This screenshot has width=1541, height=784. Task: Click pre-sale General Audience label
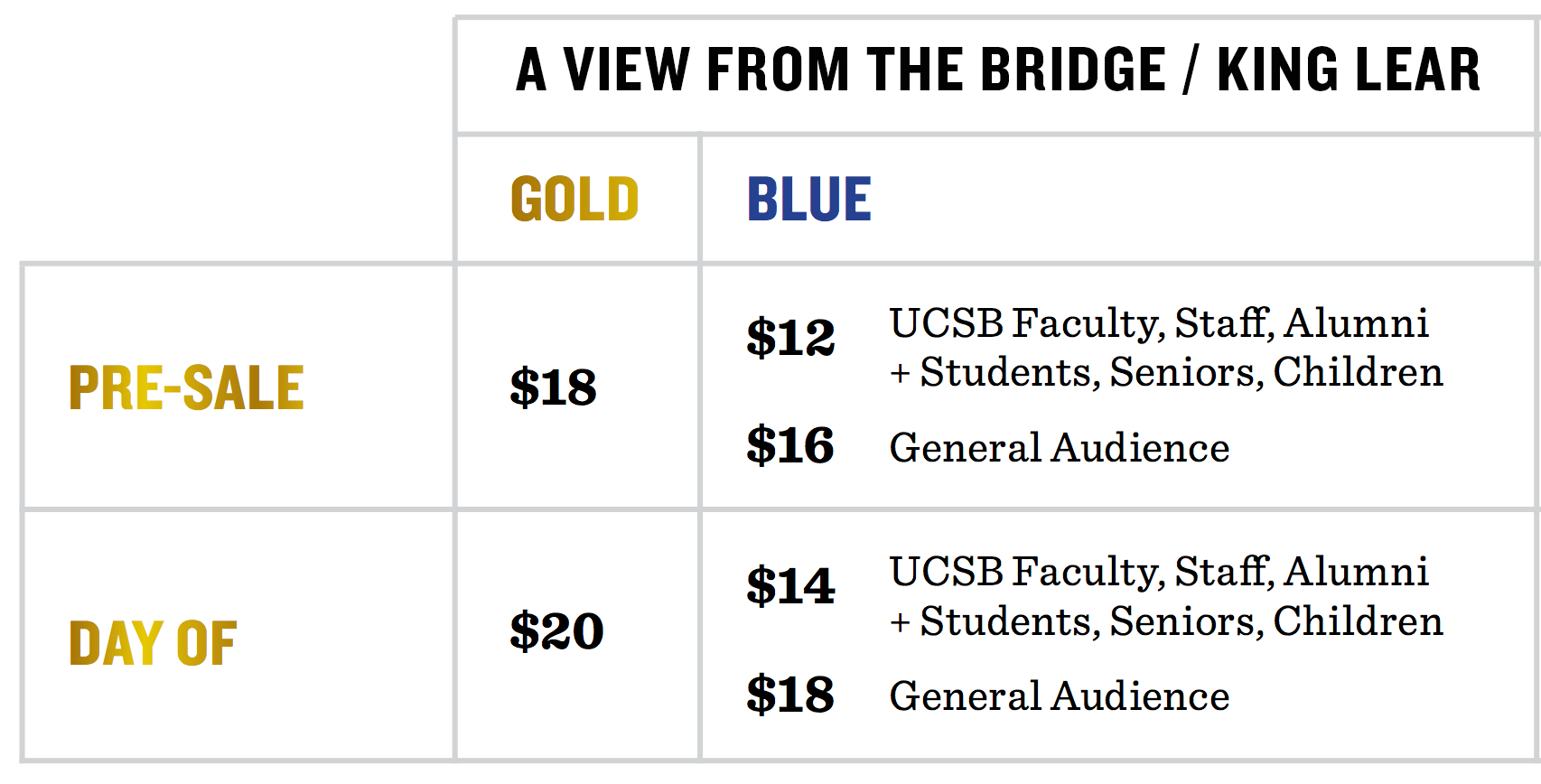tap(1060, 448)
